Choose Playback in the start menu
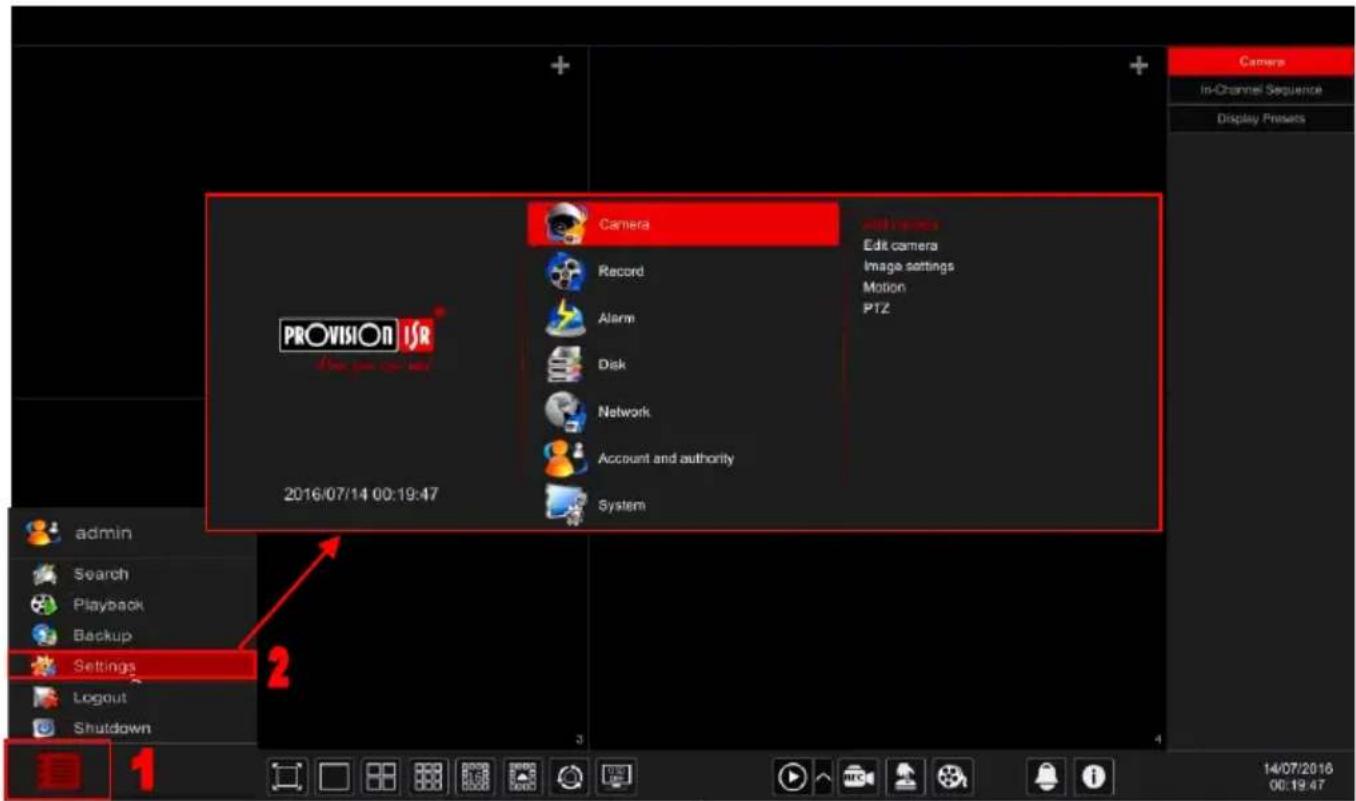This screenshot has width=1356, height=801. pyautogui.click(x=133, y=605)
